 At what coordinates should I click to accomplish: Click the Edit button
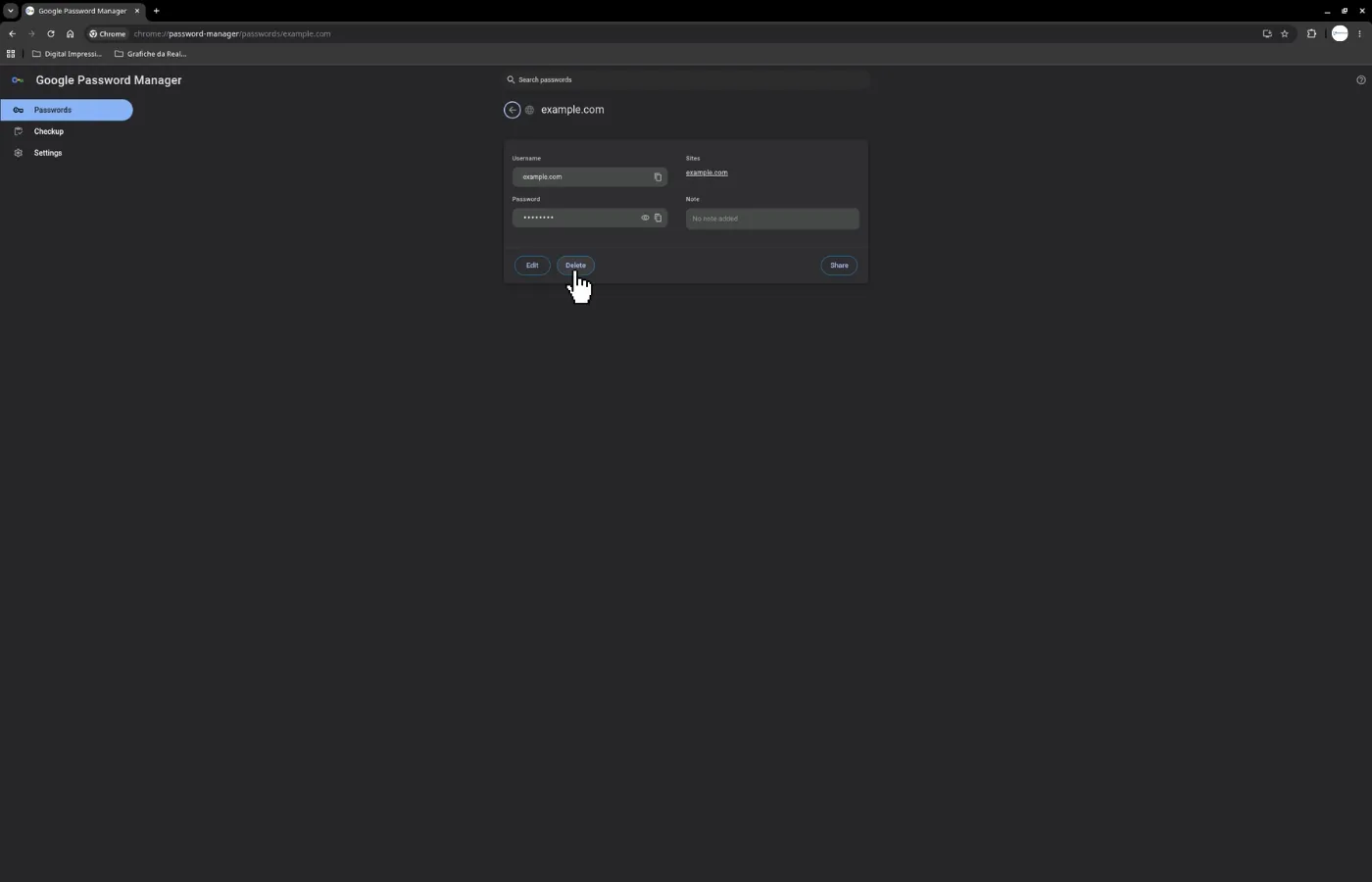532,266
